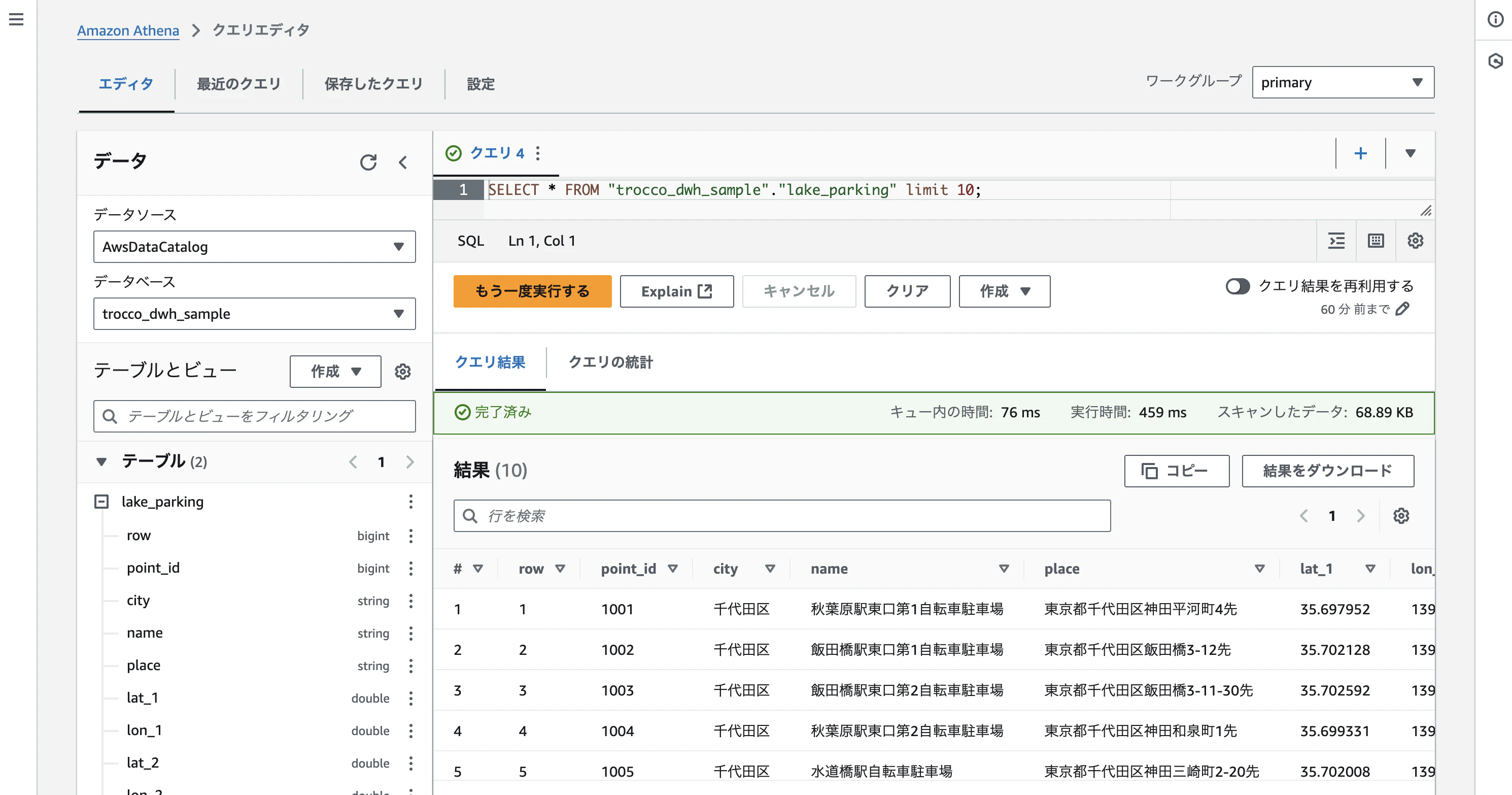
Task: Open actions menu for lake_parking table
Action: (411, 502)
